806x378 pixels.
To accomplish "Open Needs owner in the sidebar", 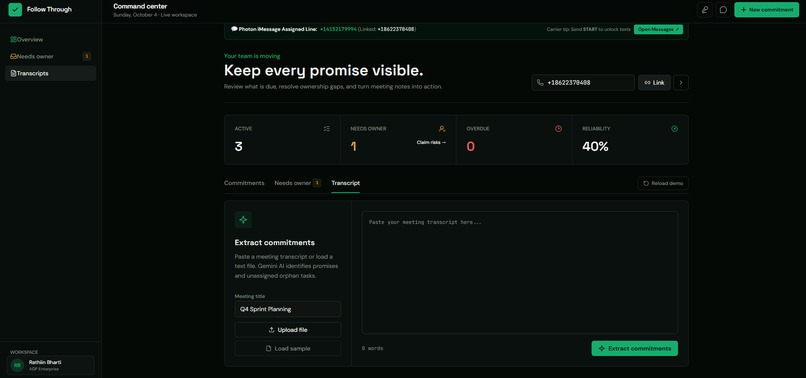I will click(50, 57).
